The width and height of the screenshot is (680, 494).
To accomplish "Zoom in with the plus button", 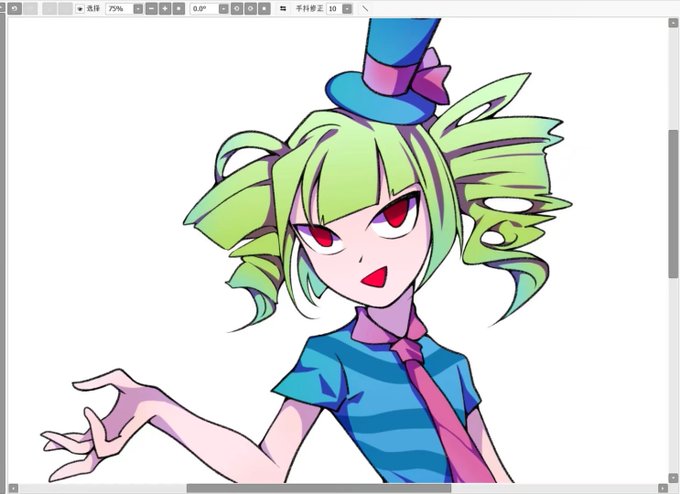I will click(165, 9).
